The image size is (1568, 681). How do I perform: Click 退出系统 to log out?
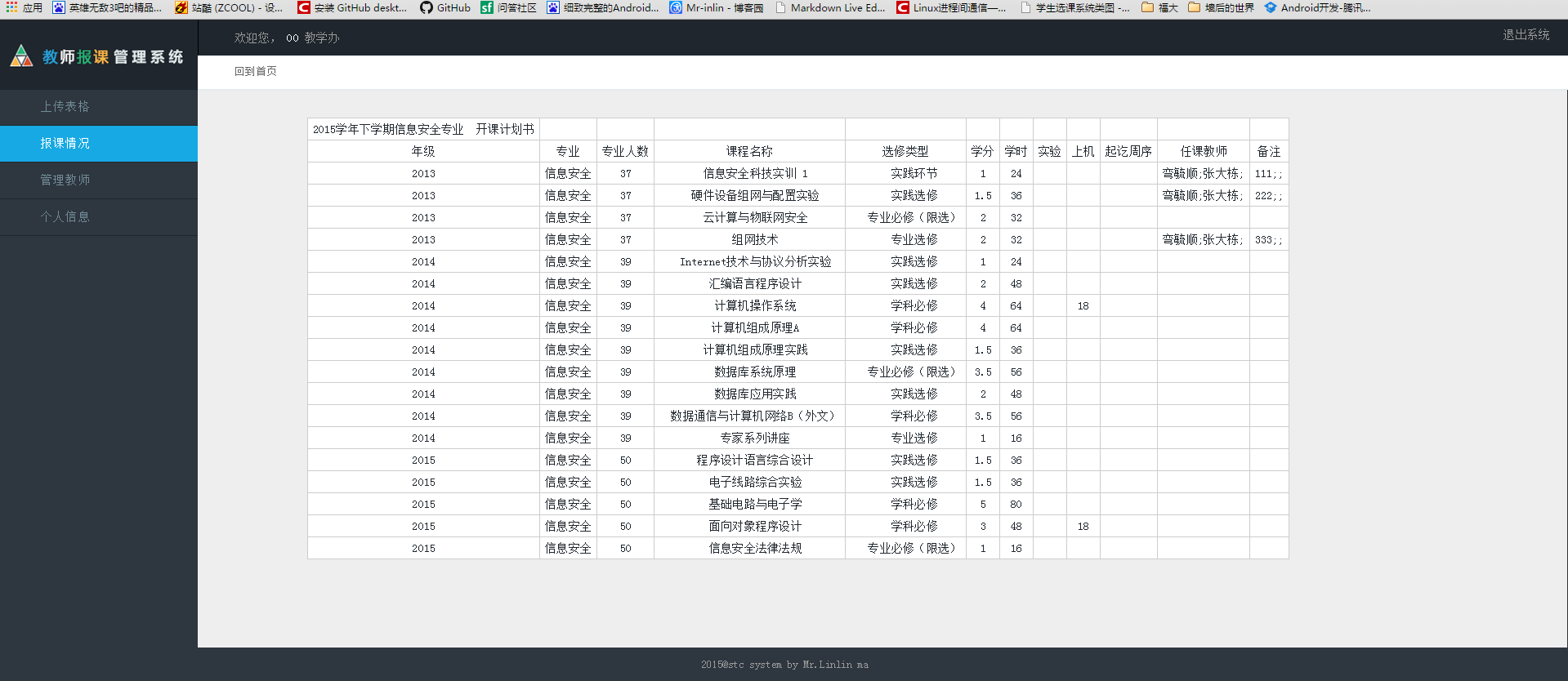1526,35
